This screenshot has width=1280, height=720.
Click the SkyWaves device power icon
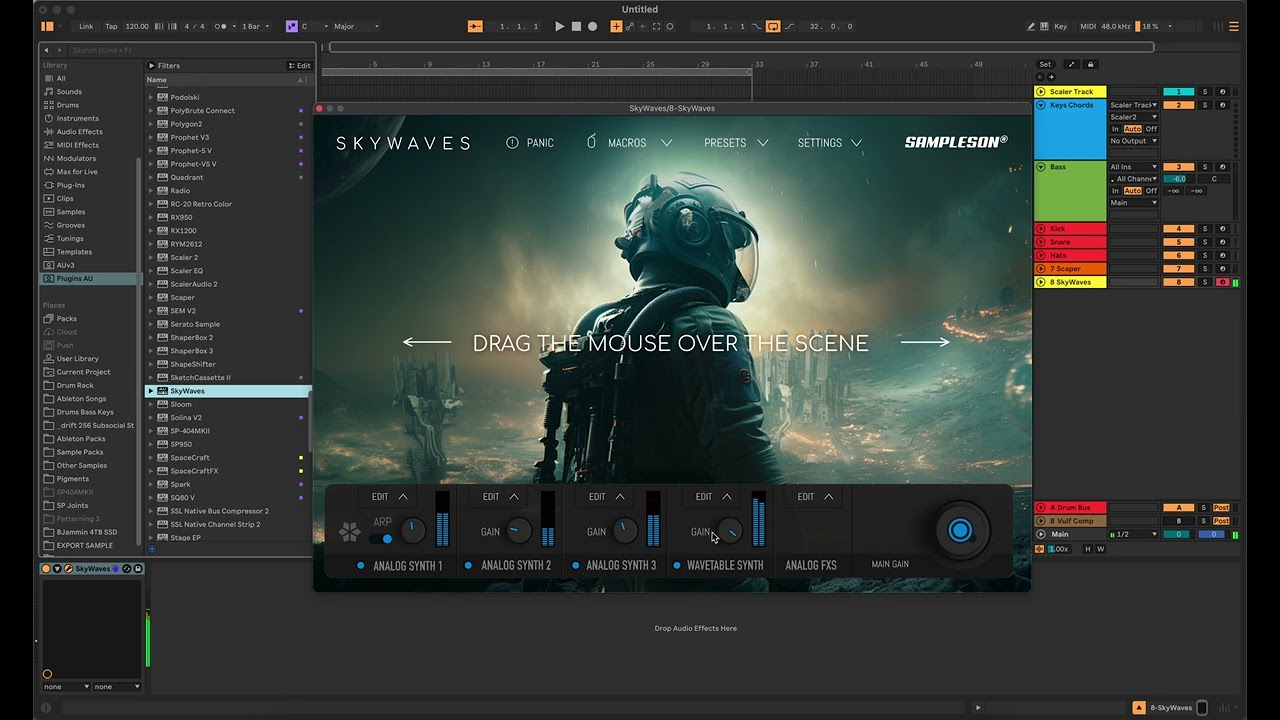46,569
